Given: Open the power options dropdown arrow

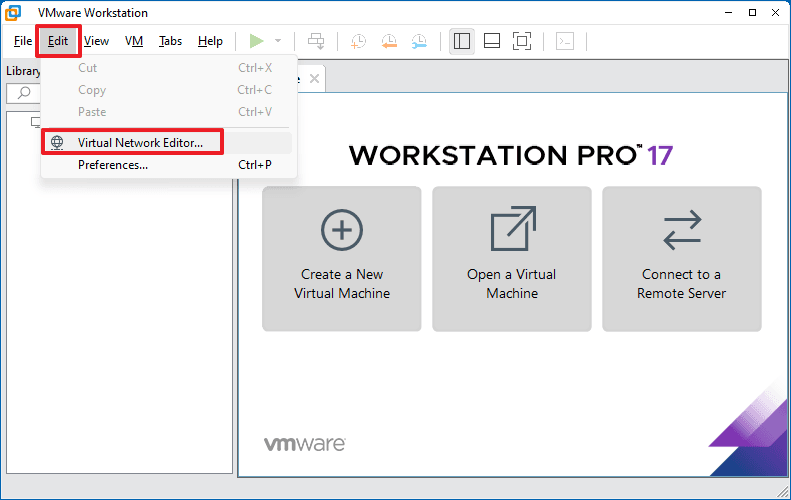Looking at the screenshot, I should point(278,41).
